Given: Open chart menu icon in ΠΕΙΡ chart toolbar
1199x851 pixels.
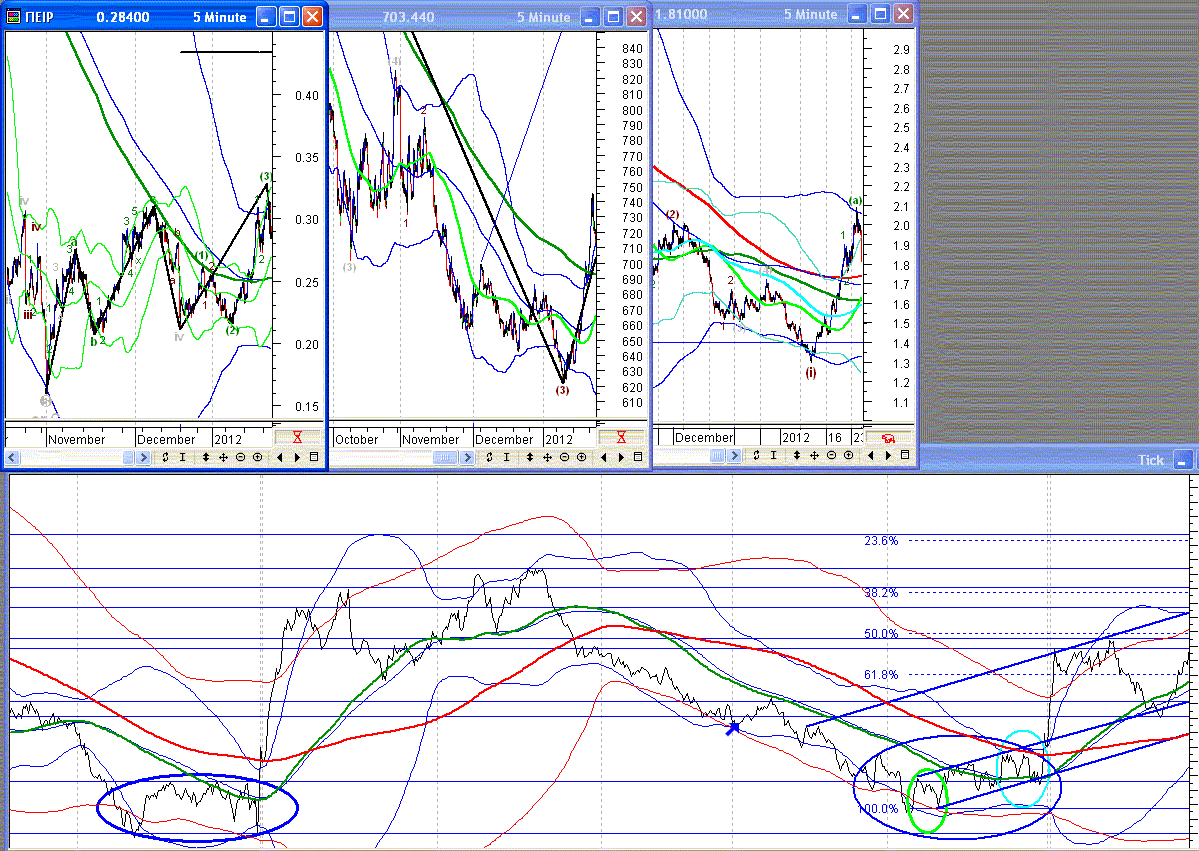Looking at the screenshot, I should 314,457.
